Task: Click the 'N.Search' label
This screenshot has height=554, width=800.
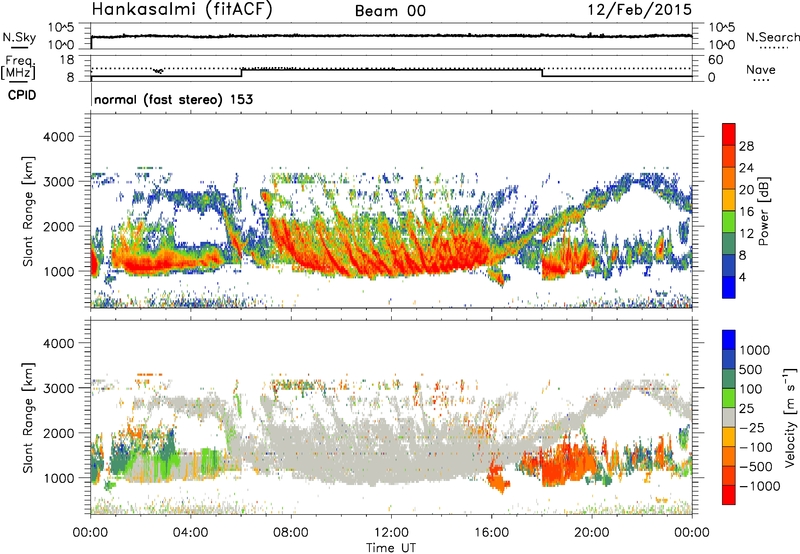Action: pyautogui.click(x=772, y=37)
